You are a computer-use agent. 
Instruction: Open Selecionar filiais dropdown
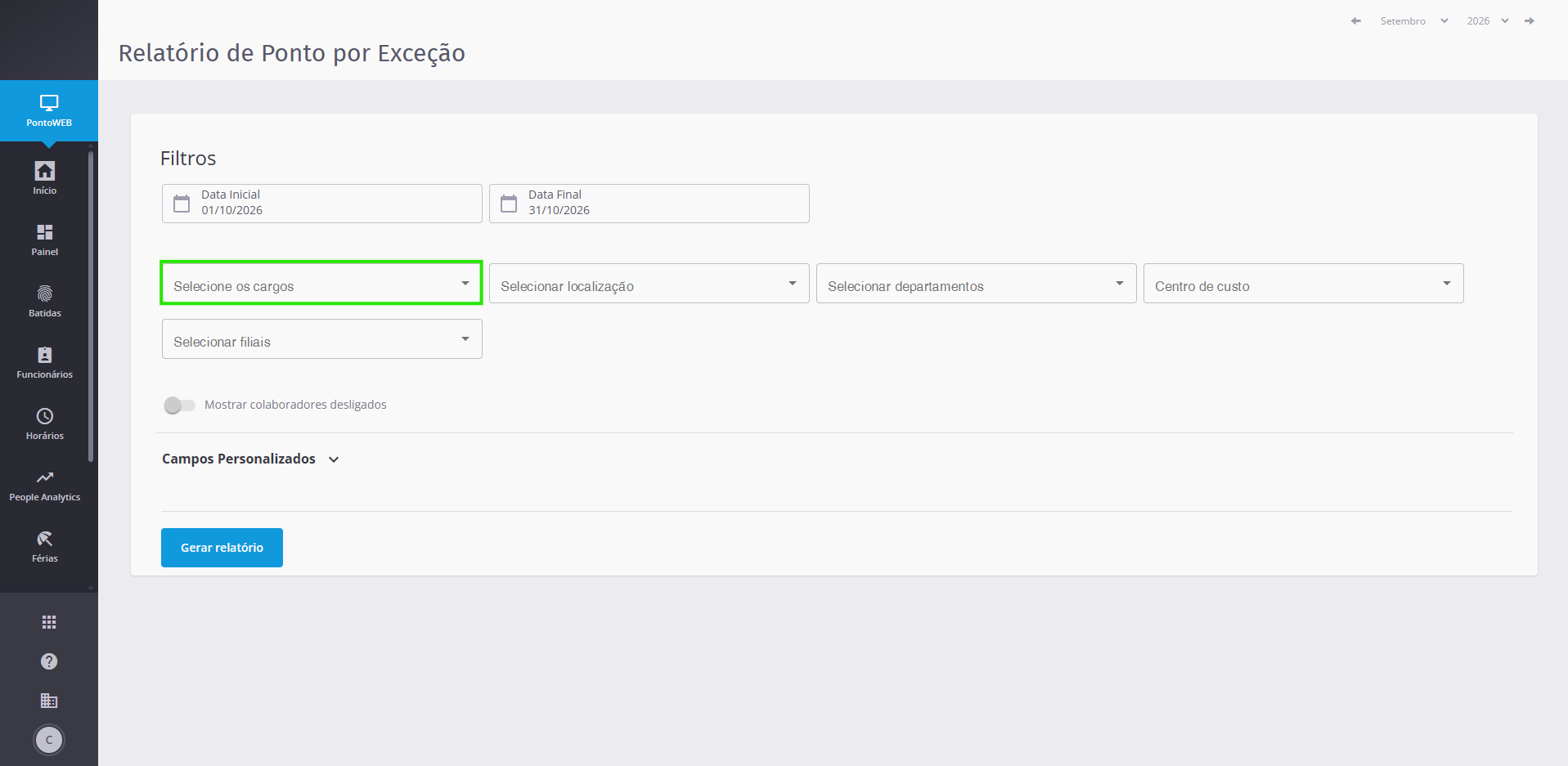point(322,338)
